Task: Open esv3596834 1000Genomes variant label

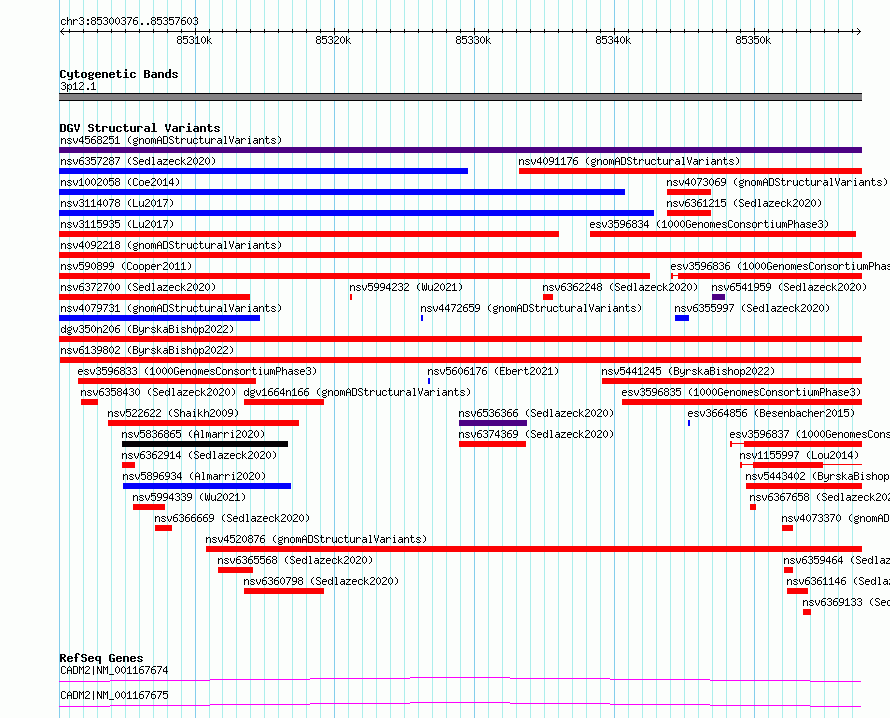Action: point(709,224)
